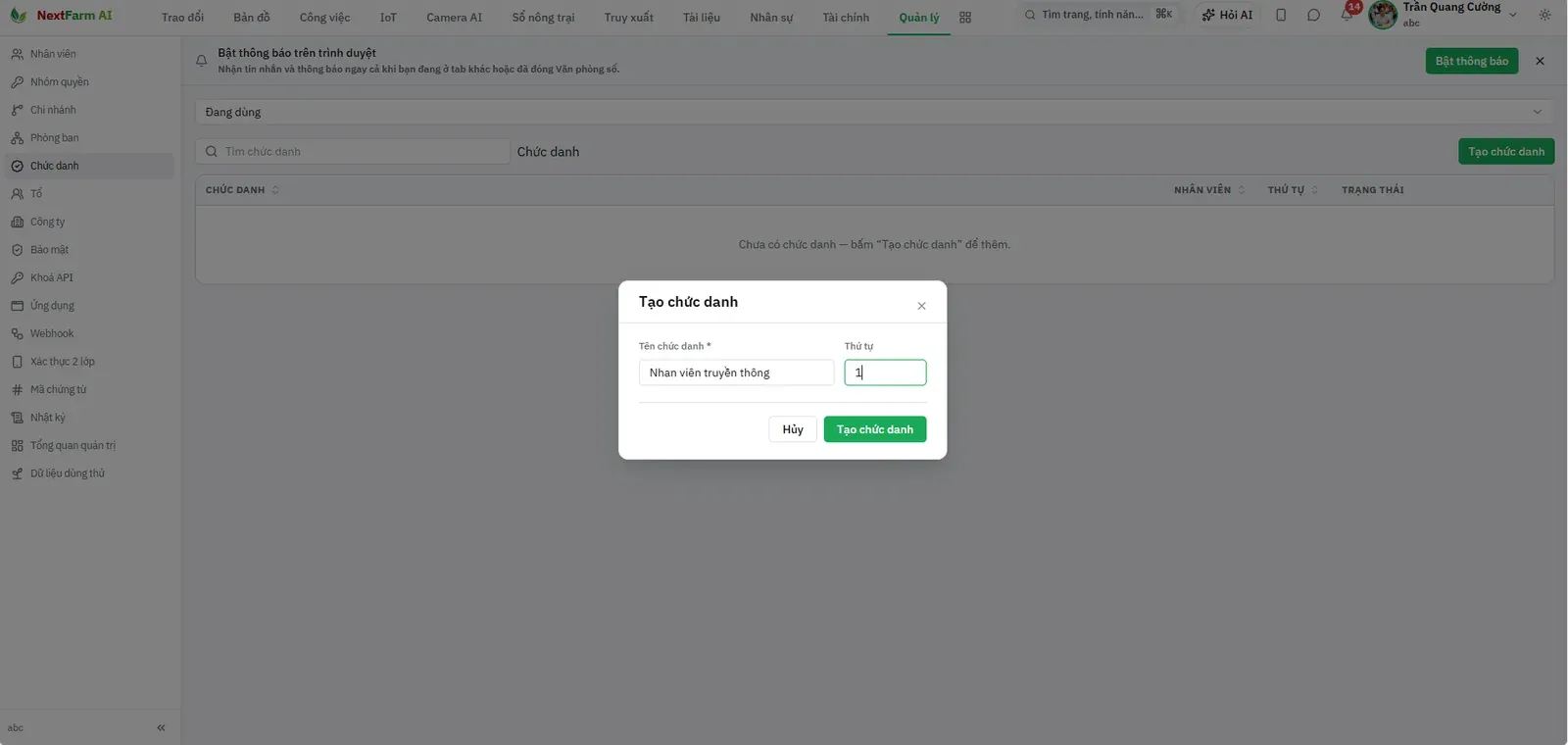
Task: Collapse the sidebar with double chevron icon
Action: 161,727
